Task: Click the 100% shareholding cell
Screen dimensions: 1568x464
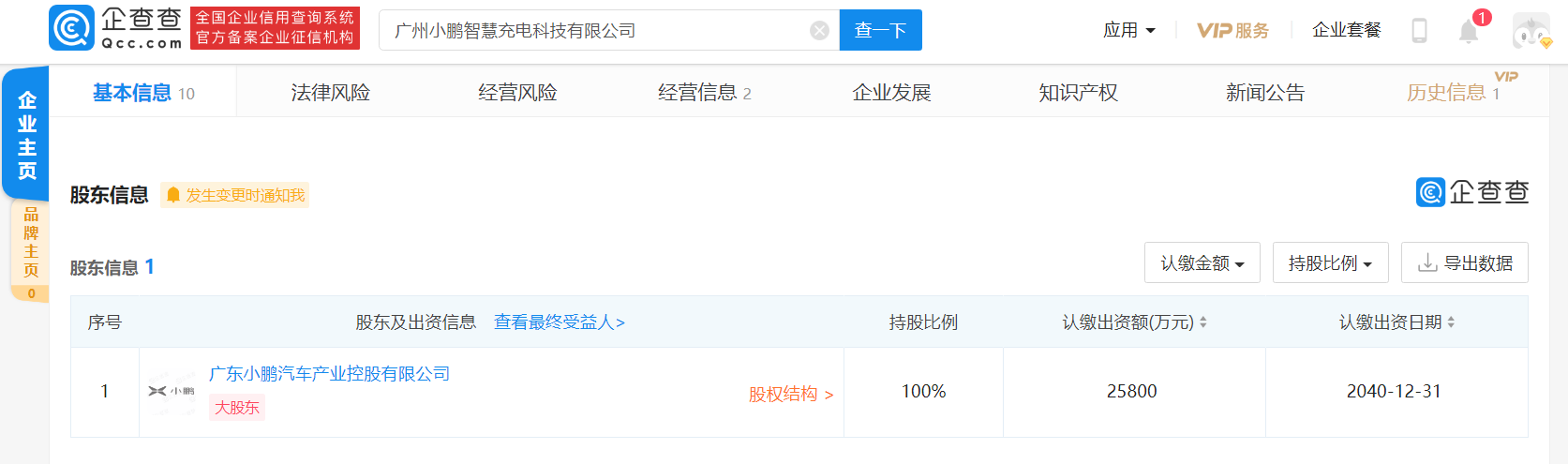Action: (924, 392)
